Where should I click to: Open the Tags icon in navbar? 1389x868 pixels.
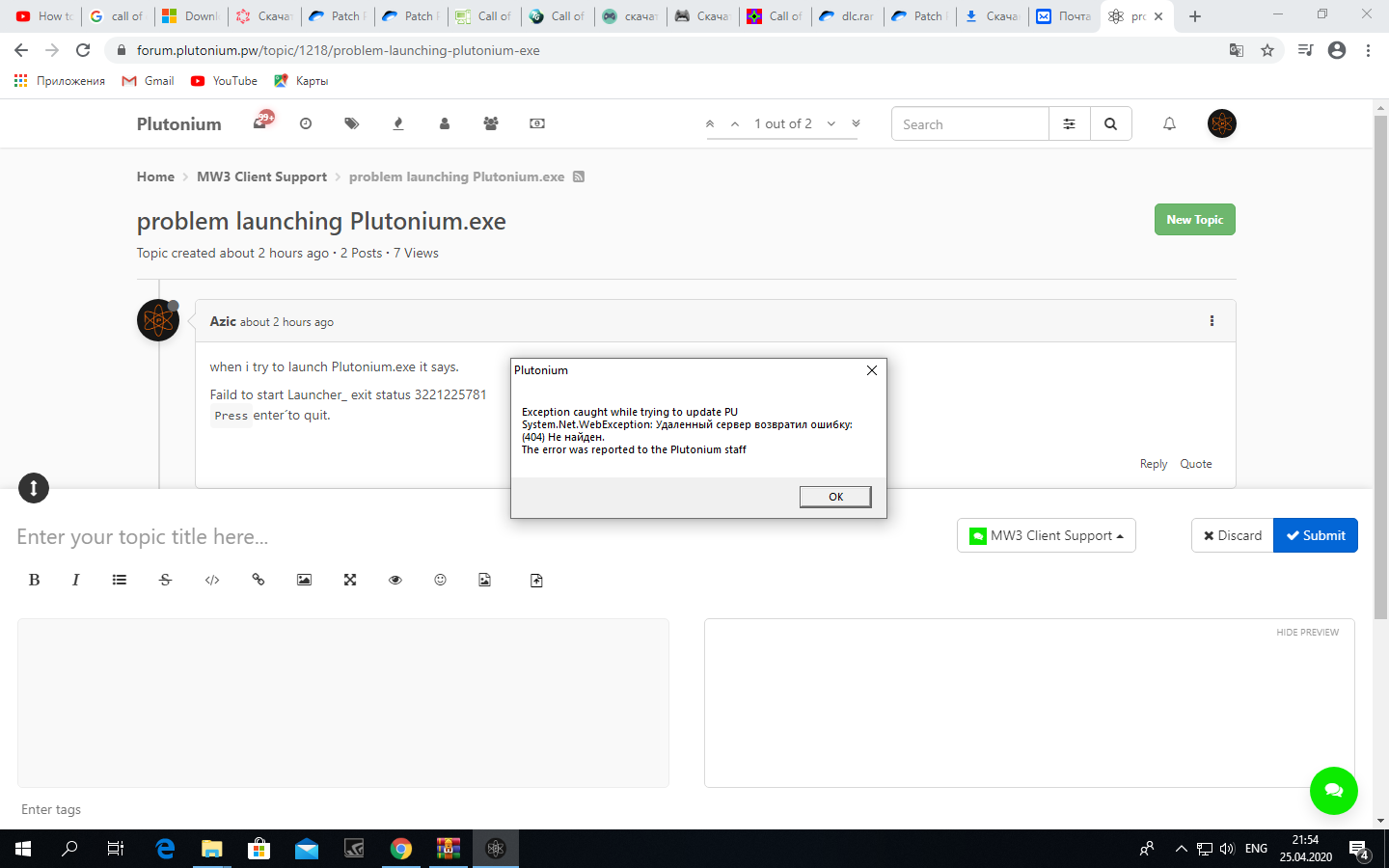[351, 123]
